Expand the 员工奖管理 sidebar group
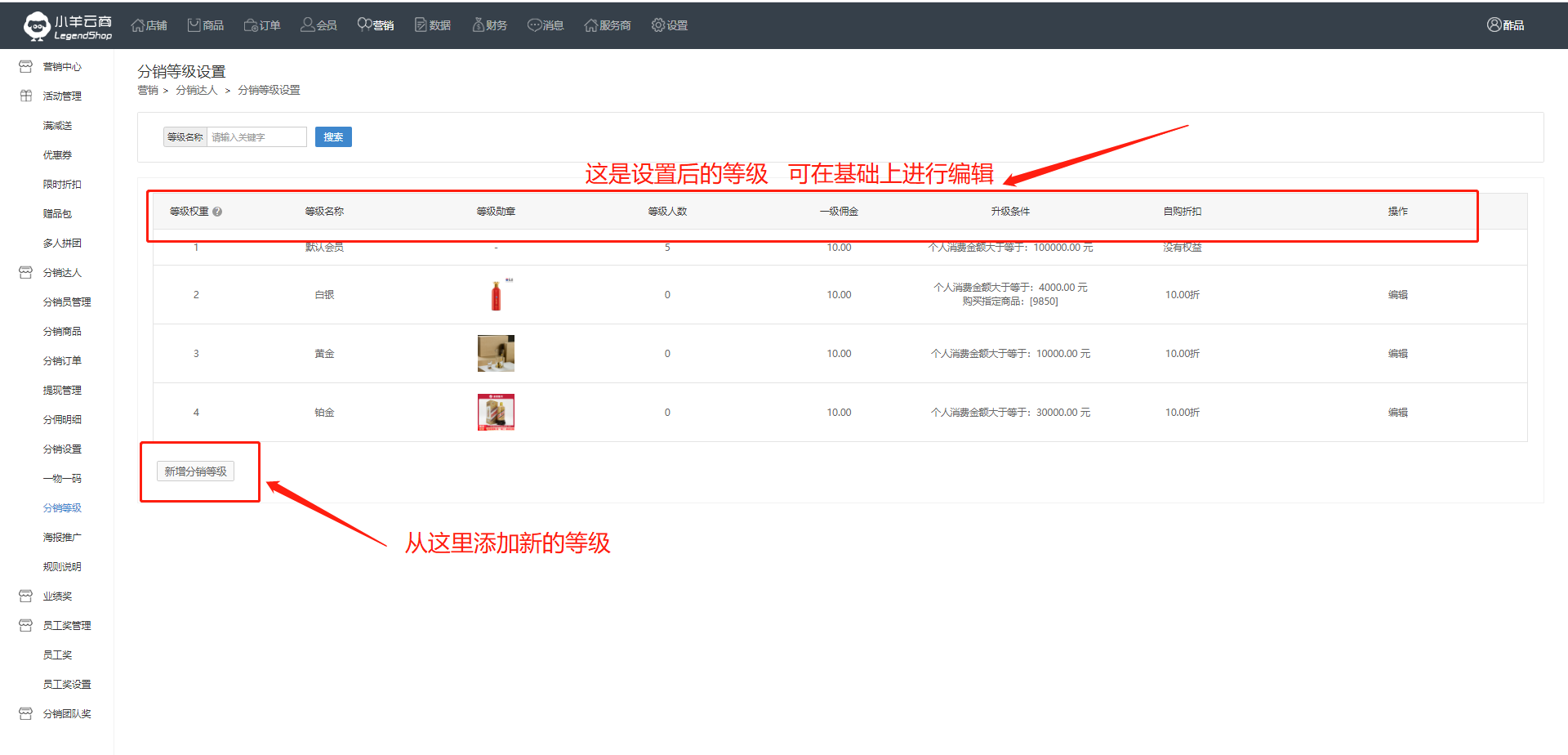 click(x=66, y=626)
